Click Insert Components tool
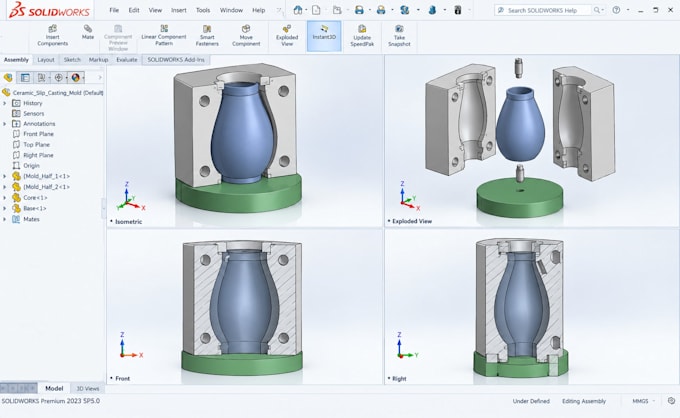Viewport: 680px width, 418px height. 52,35
